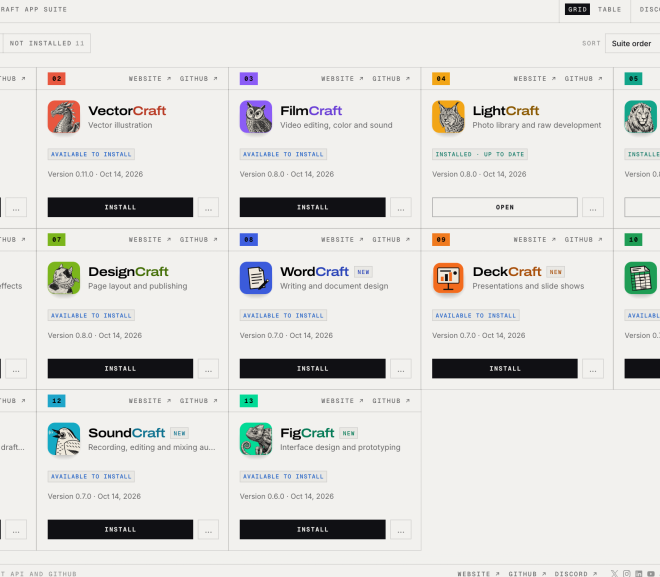
Task: Open LightCraft GitHub link
Action: coord(583,79)
